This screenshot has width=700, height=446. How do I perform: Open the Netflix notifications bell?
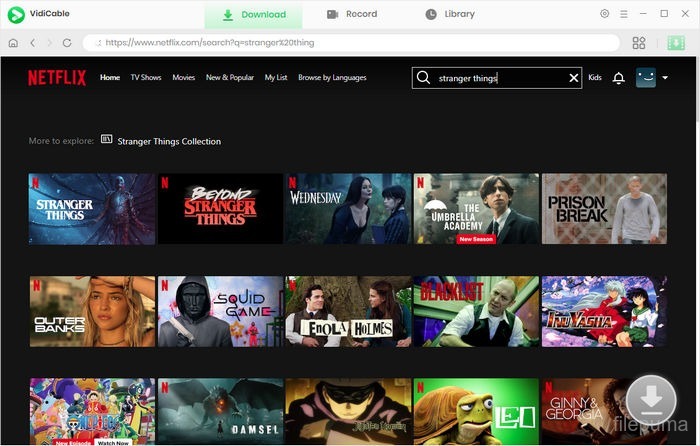click(618, 78)
